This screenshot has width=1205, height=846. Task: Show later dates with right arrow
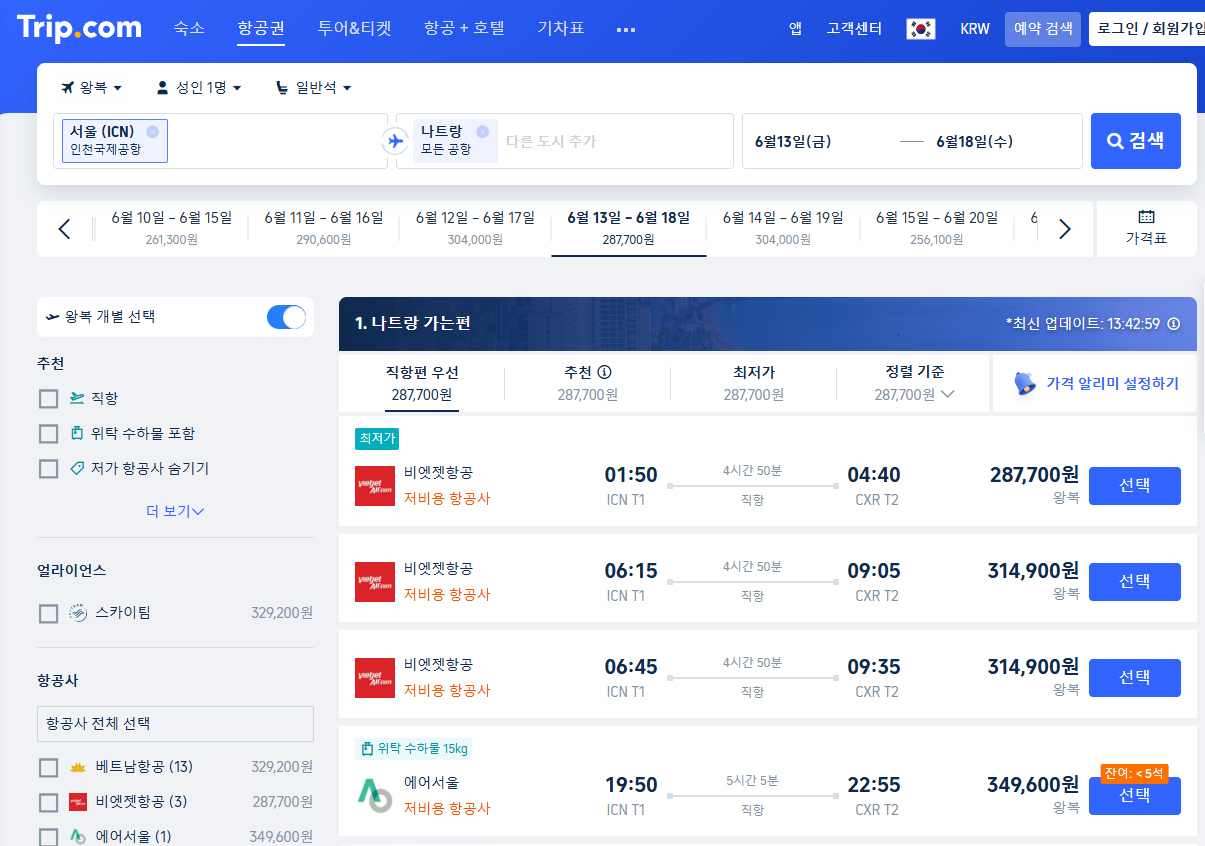(1064, 229)
